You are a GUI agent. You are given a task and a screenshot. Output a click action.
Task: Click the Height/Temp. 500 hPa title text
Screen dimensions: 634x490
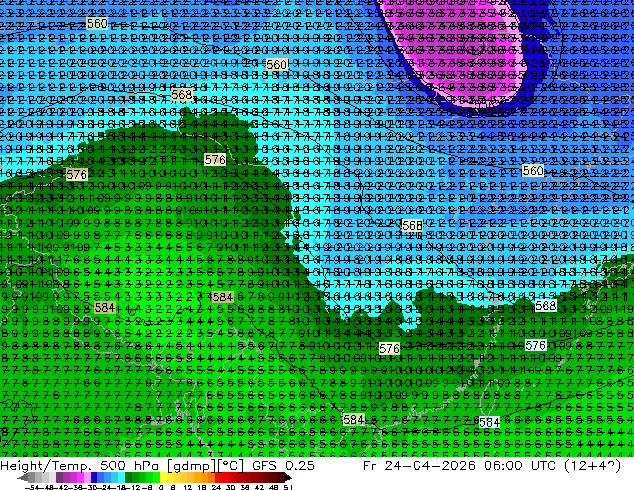[x=82, y=466]
